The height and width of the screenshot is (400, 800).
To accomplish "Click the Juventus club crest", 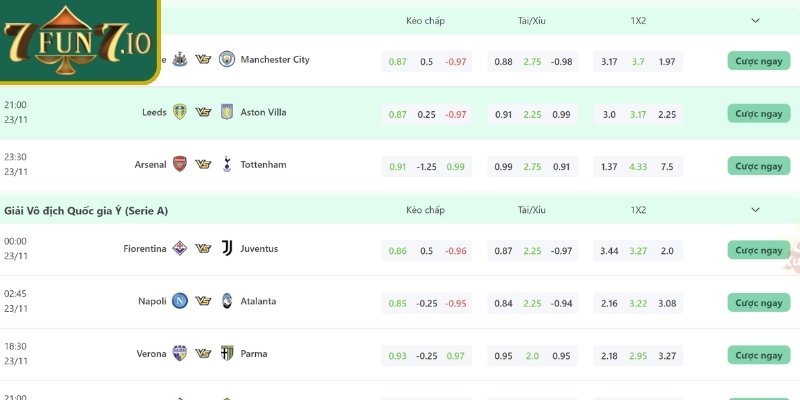I will tap(226, 249).
